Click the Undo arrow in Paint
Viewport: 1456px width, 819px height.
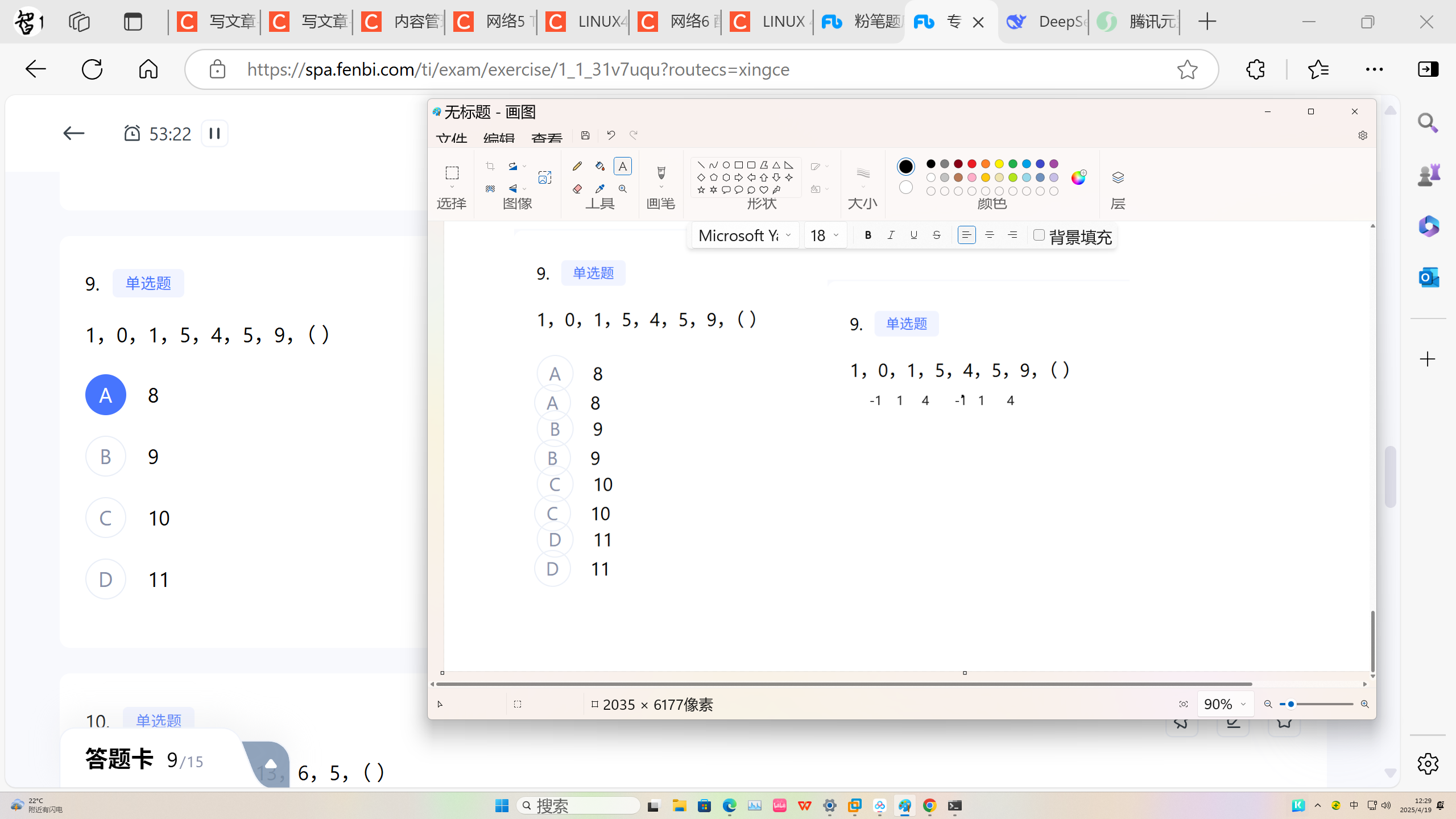(611, 135)
